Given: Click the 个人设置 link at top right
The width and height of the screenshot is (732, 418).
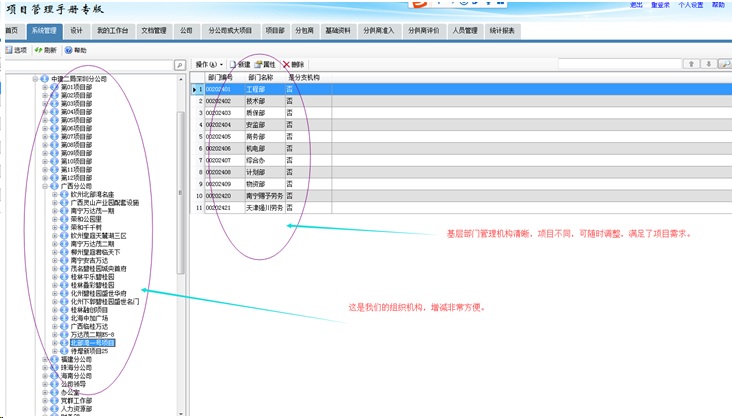Looking at the screenshot, I should 690,5.
